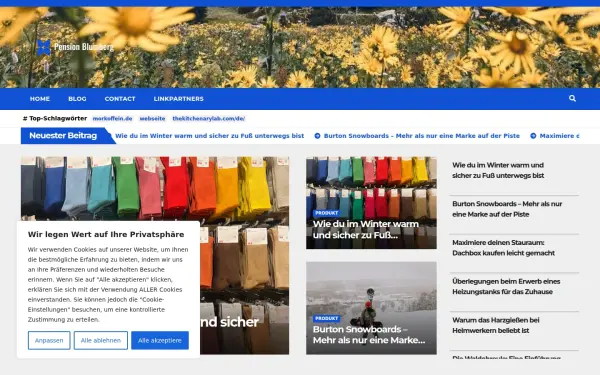Open sidebar link Wie du im Winter warm und sicher
Image resolution: width=600 pixels, height=375 pixels.
pos(498,170)
